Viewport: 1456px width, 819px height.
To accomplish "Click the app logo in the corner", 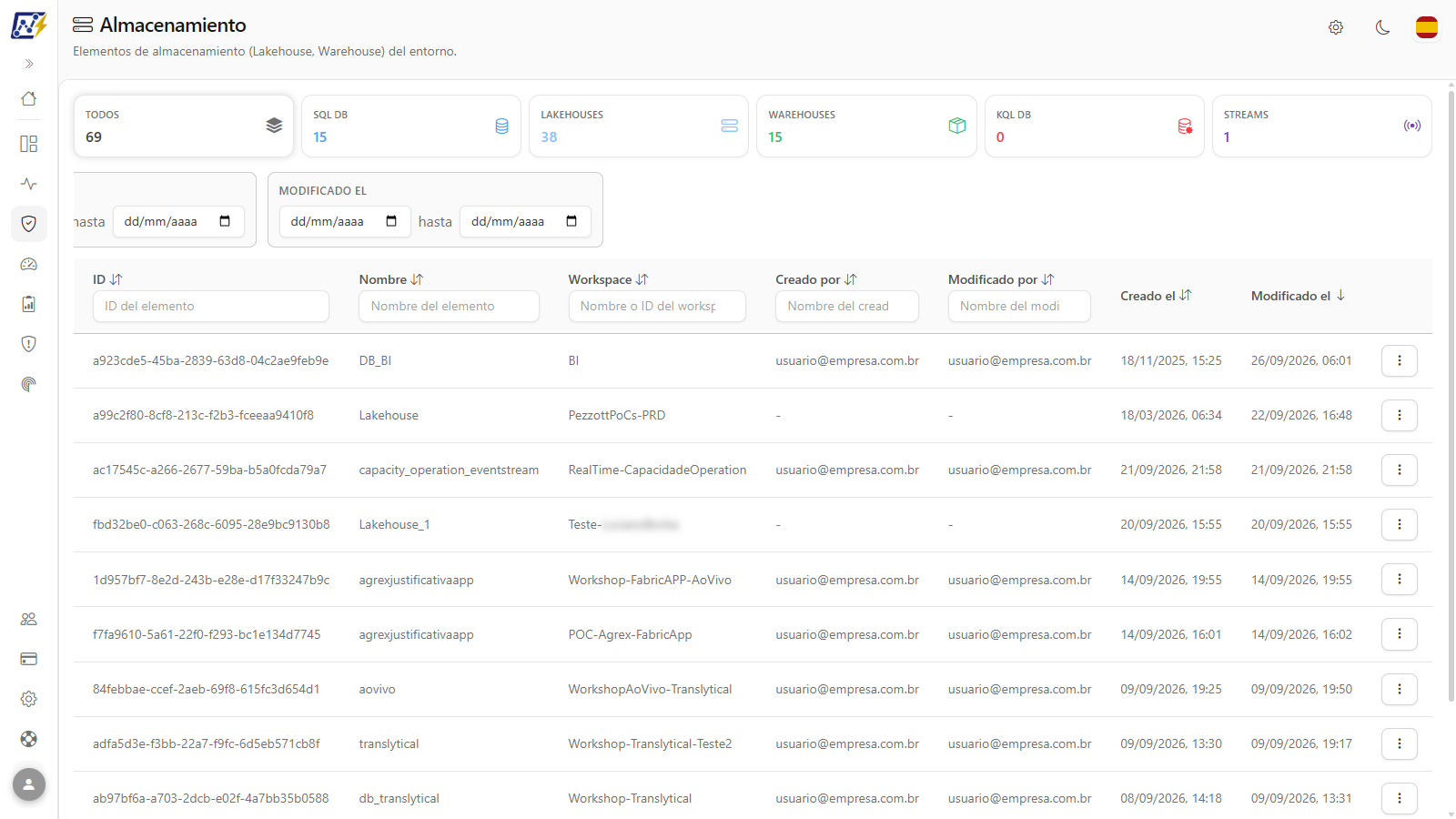I will 29,25.
